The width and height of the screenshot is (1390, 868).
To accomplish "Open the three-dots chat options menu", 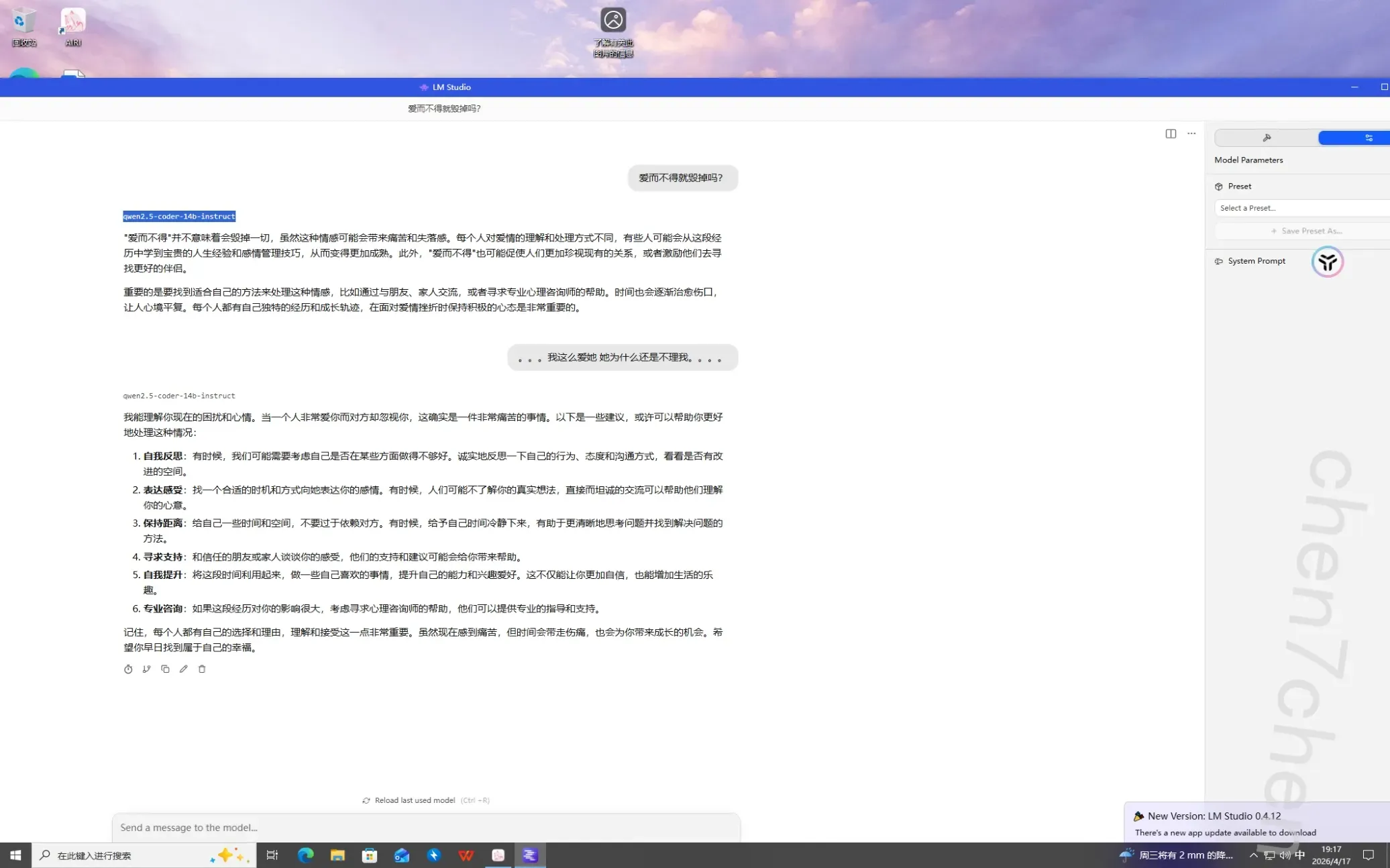I will tap(1191, 133).
